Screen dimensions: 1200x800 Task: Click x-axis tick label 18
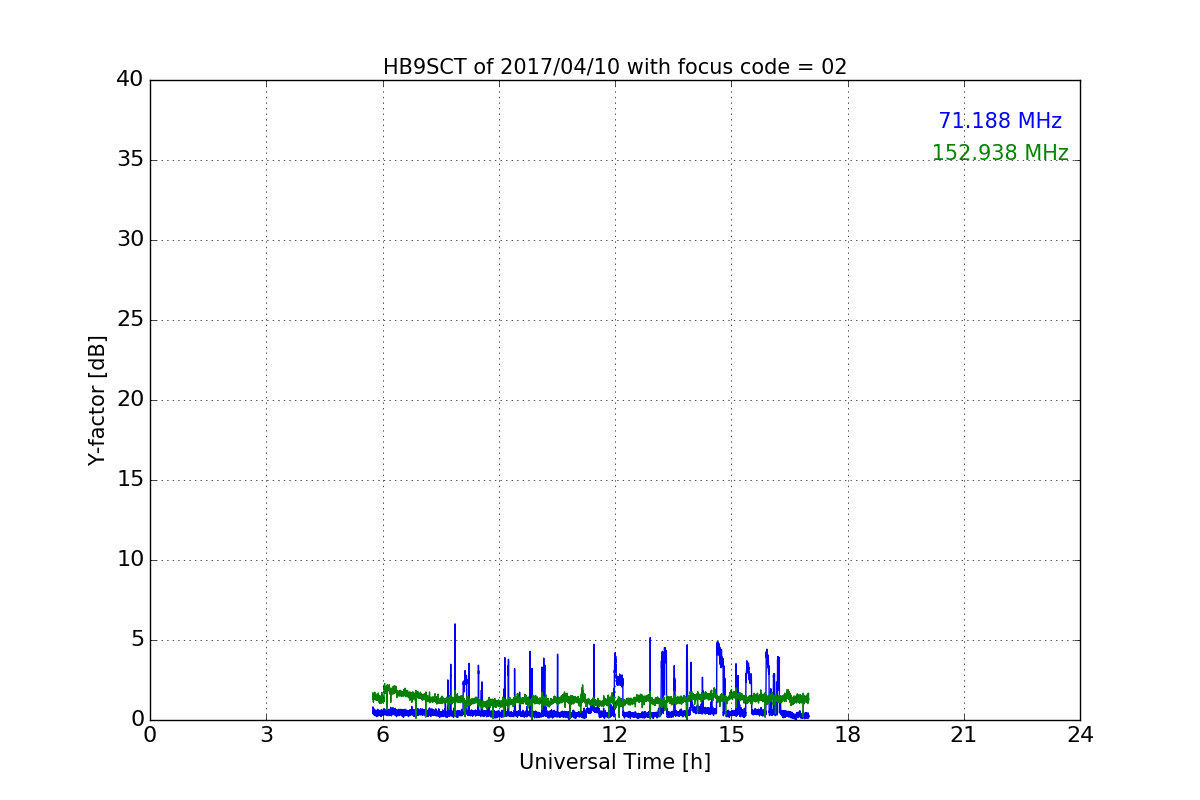coord(848,734)
